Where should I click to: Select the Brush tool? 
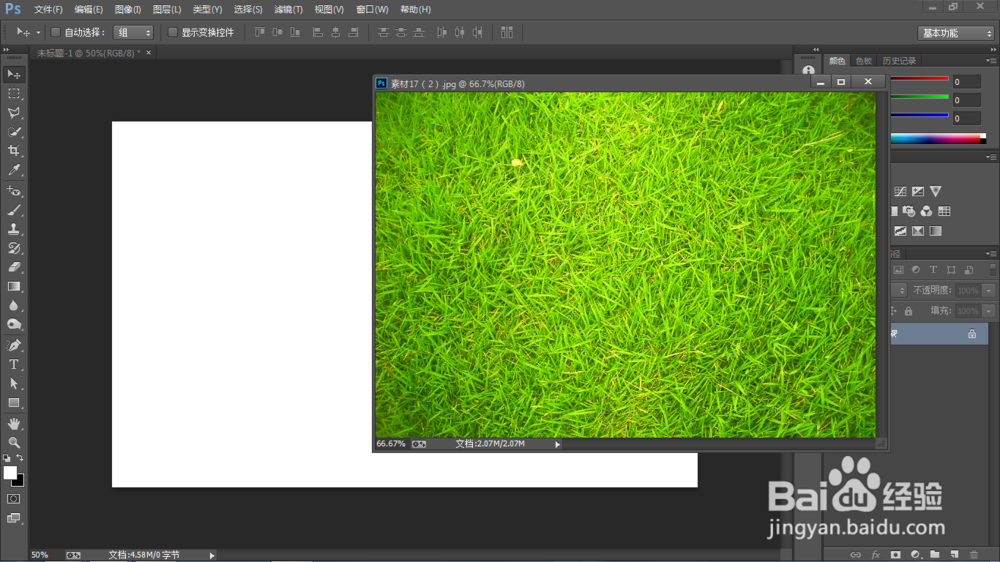[x=13, y=210]
